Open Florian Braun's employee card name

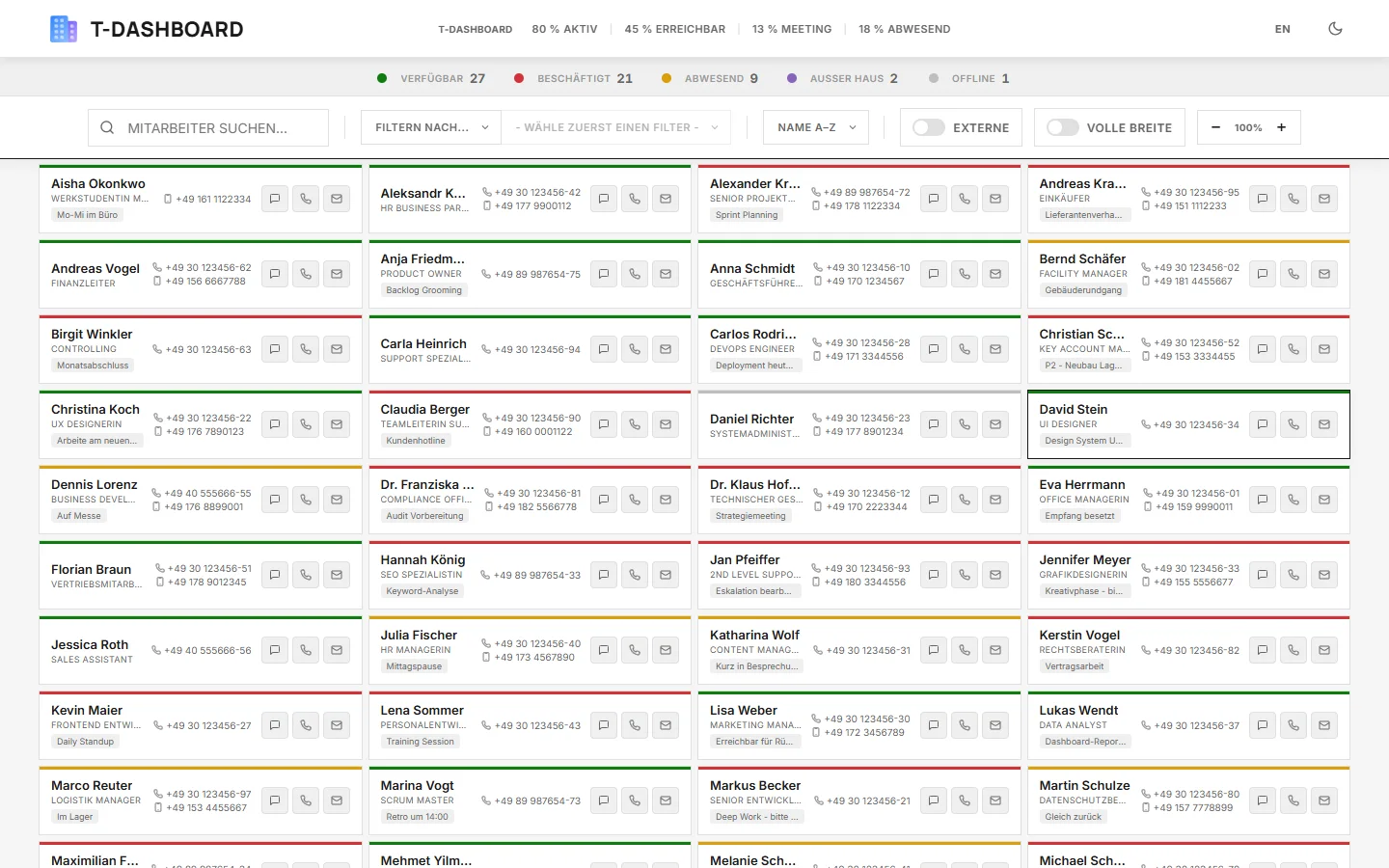point(91,569)
